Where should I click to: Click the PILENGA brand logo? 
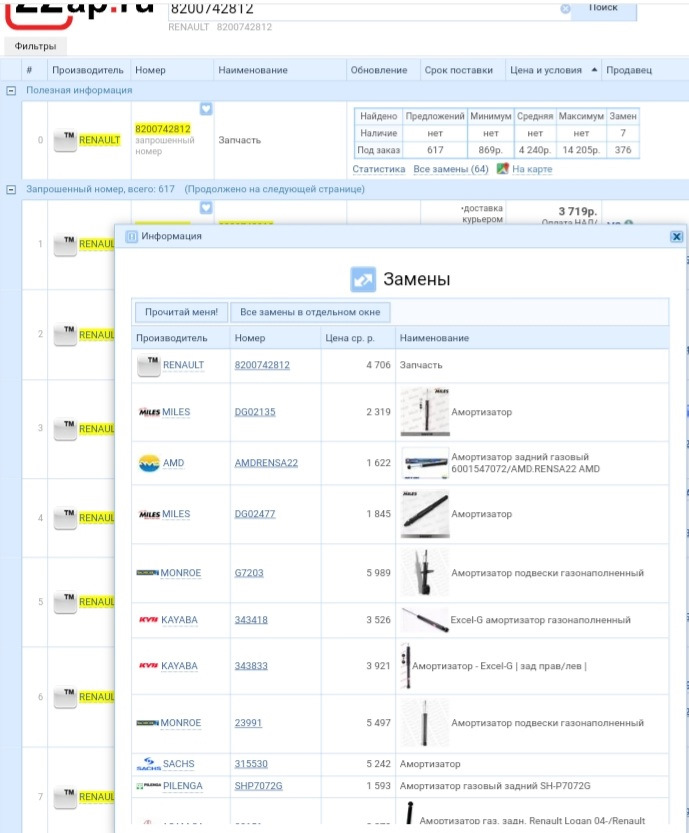pos(149,786)
